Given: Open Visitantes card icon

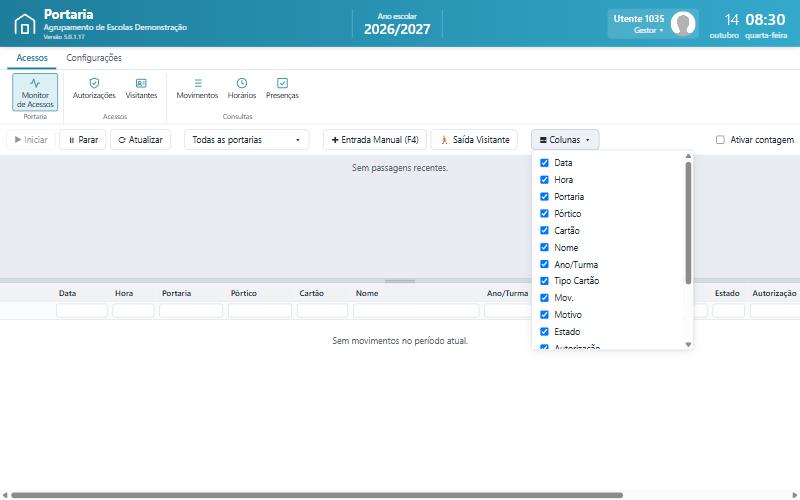Looking at the screenshot, I should [x=141, y=83].
